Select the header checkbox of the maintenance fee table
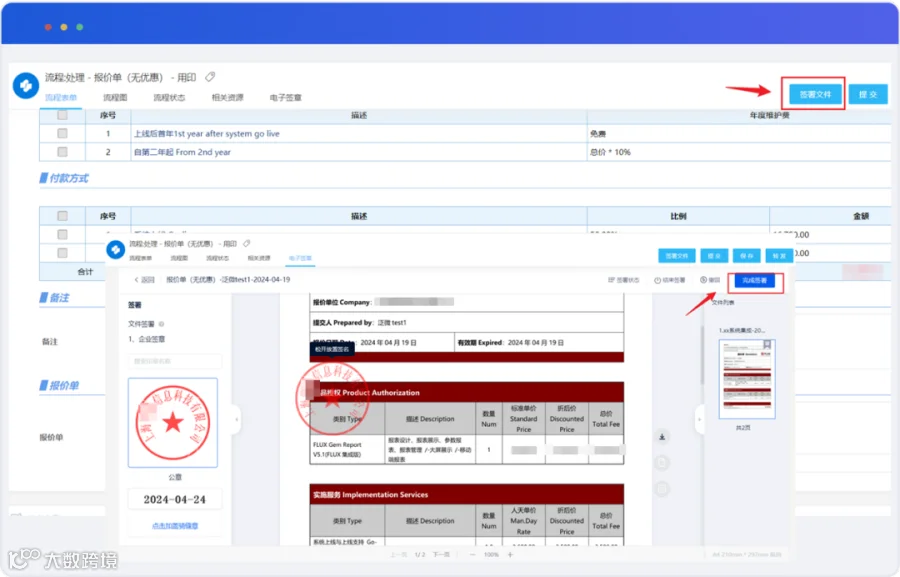This screenshot has height=577, width=900. coord(63,115)
